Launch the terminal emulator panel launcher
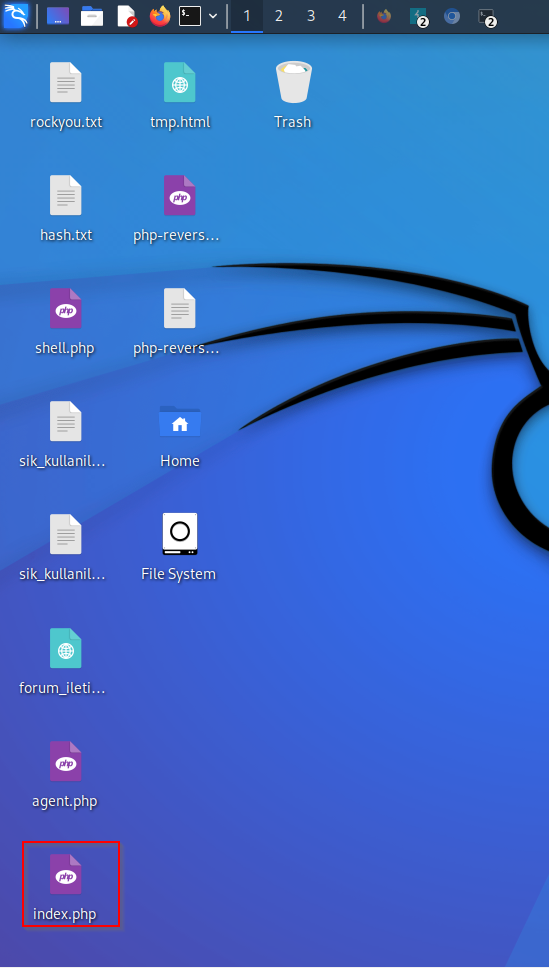The width and height of the screenshot is (549, 968). 190,15
